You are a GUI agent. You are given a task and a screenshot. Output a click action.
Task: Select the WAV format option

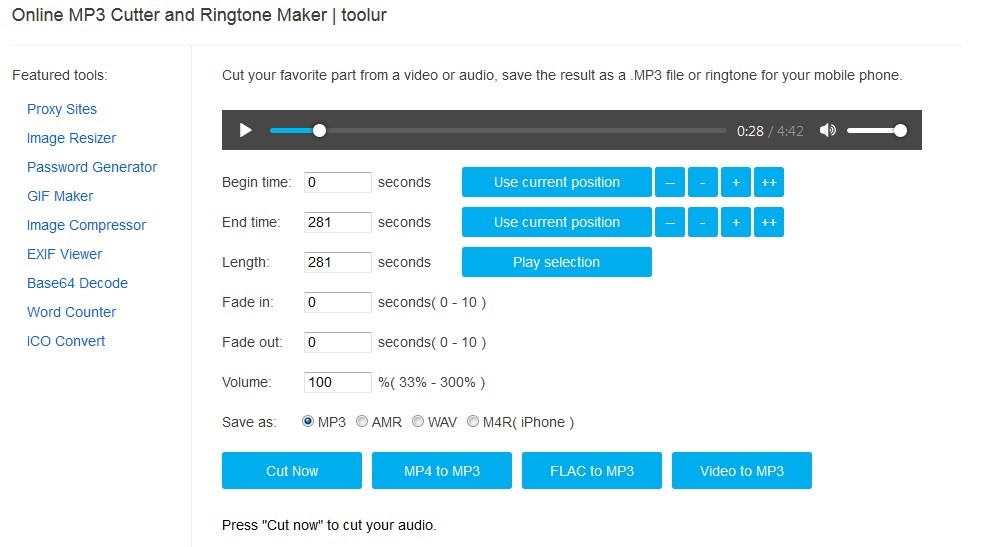tap(418, 422)
